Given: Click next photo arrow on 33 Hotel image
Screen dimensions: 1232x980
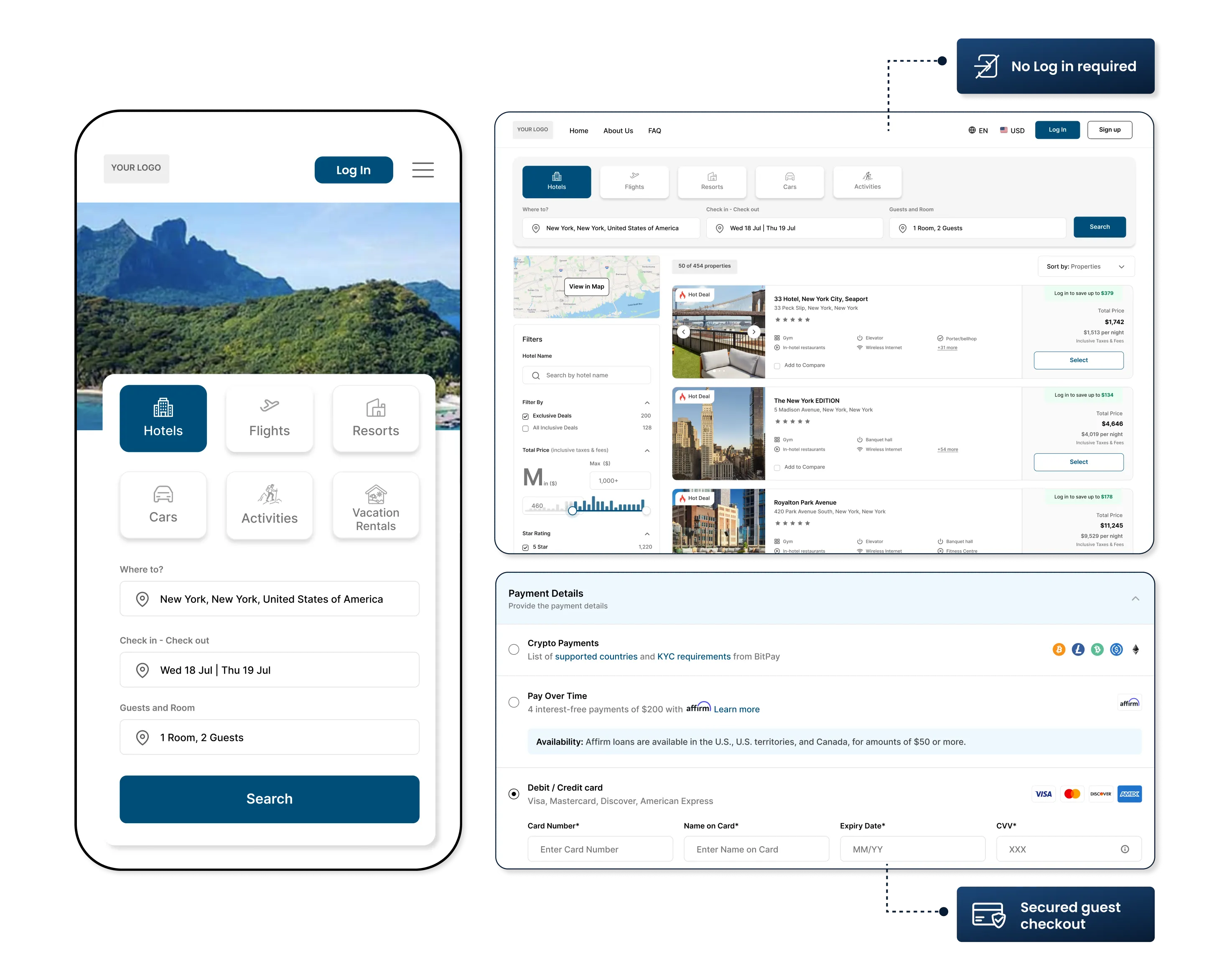Looking at the screenshot, I should pyautogui.click(x=754, y=332).
